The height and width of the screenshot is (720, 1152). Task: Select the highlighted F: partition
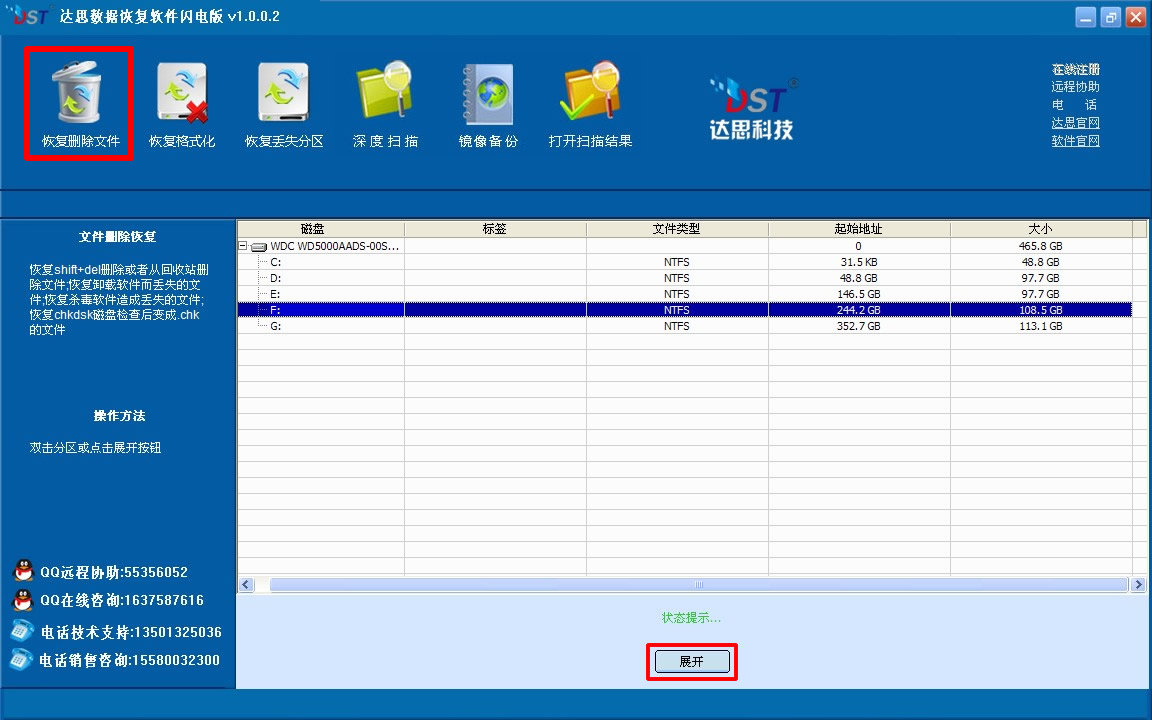[x=684, y=310]
